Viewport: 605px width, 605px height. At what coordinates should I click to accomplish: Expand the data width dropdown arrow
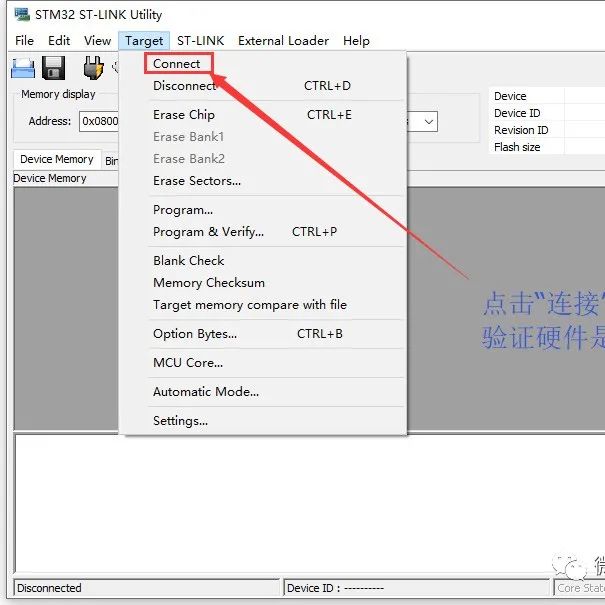pyautogui.click(x=429, y=122)
